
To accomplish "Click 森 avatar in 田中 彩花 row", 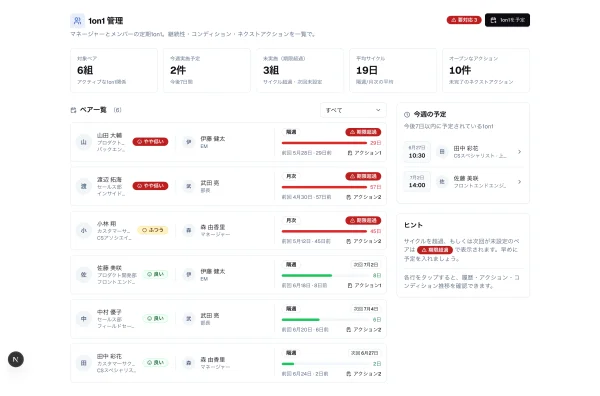I will coord(189,363).
